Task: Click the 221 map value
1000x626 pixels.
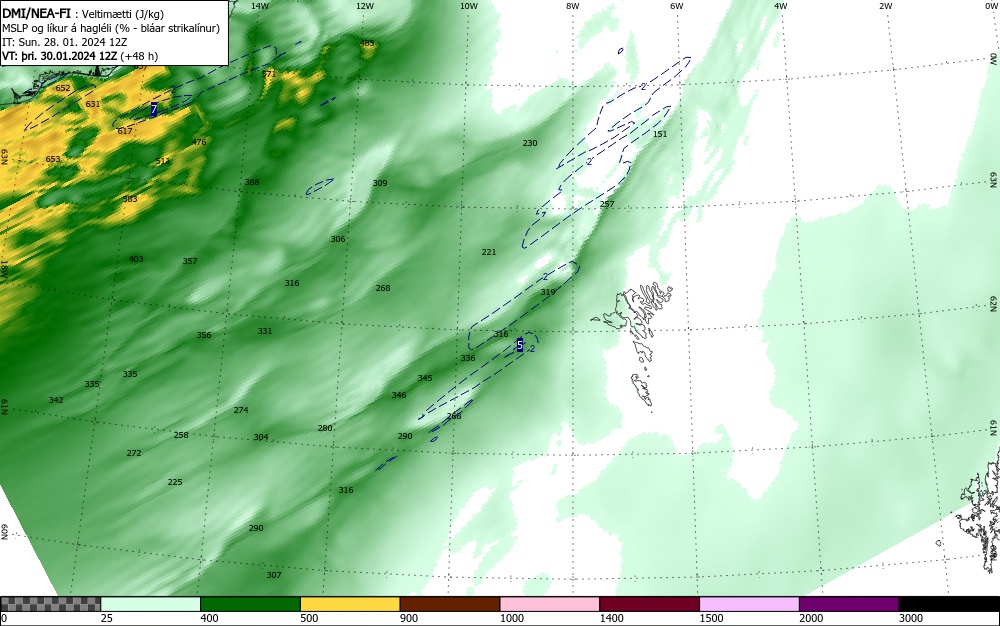Action: 489,252
